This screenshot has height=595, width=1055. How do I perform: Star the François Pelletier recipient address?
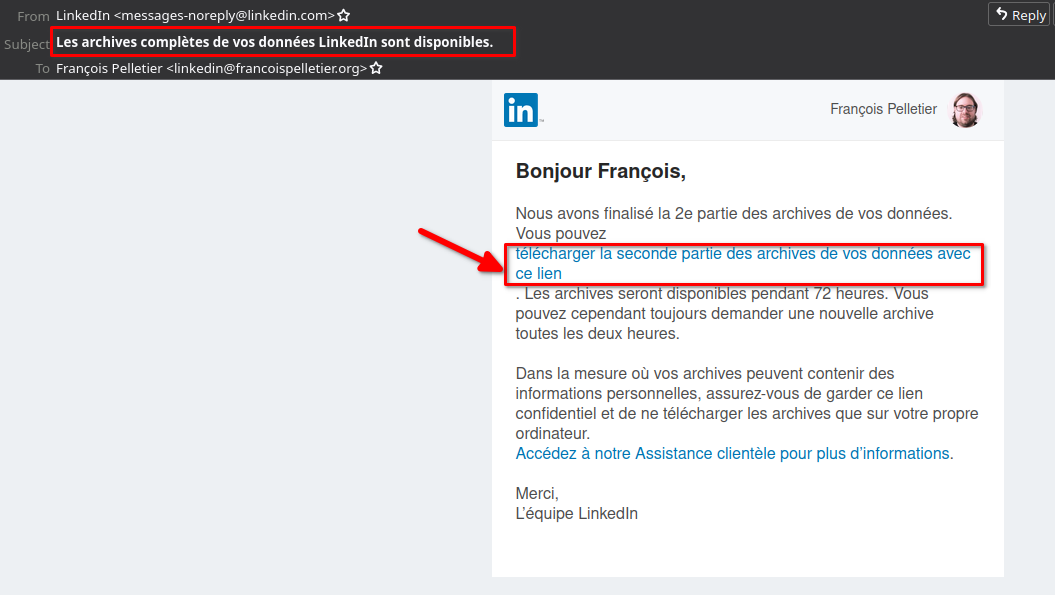[376, 68]
